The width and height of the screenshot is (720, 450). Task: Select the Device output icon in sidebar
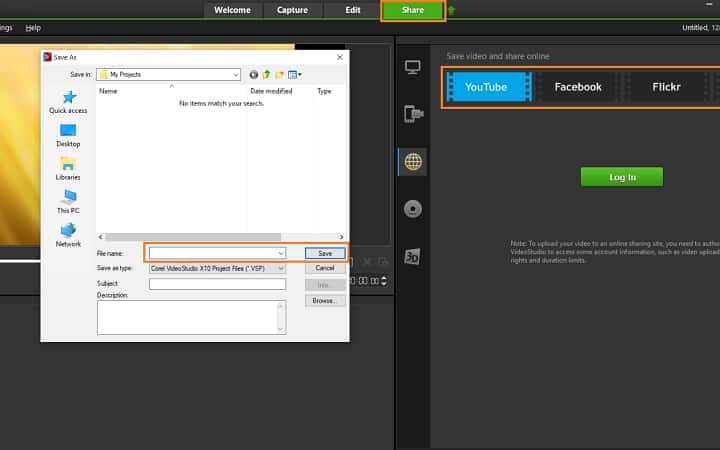point(412,113)
